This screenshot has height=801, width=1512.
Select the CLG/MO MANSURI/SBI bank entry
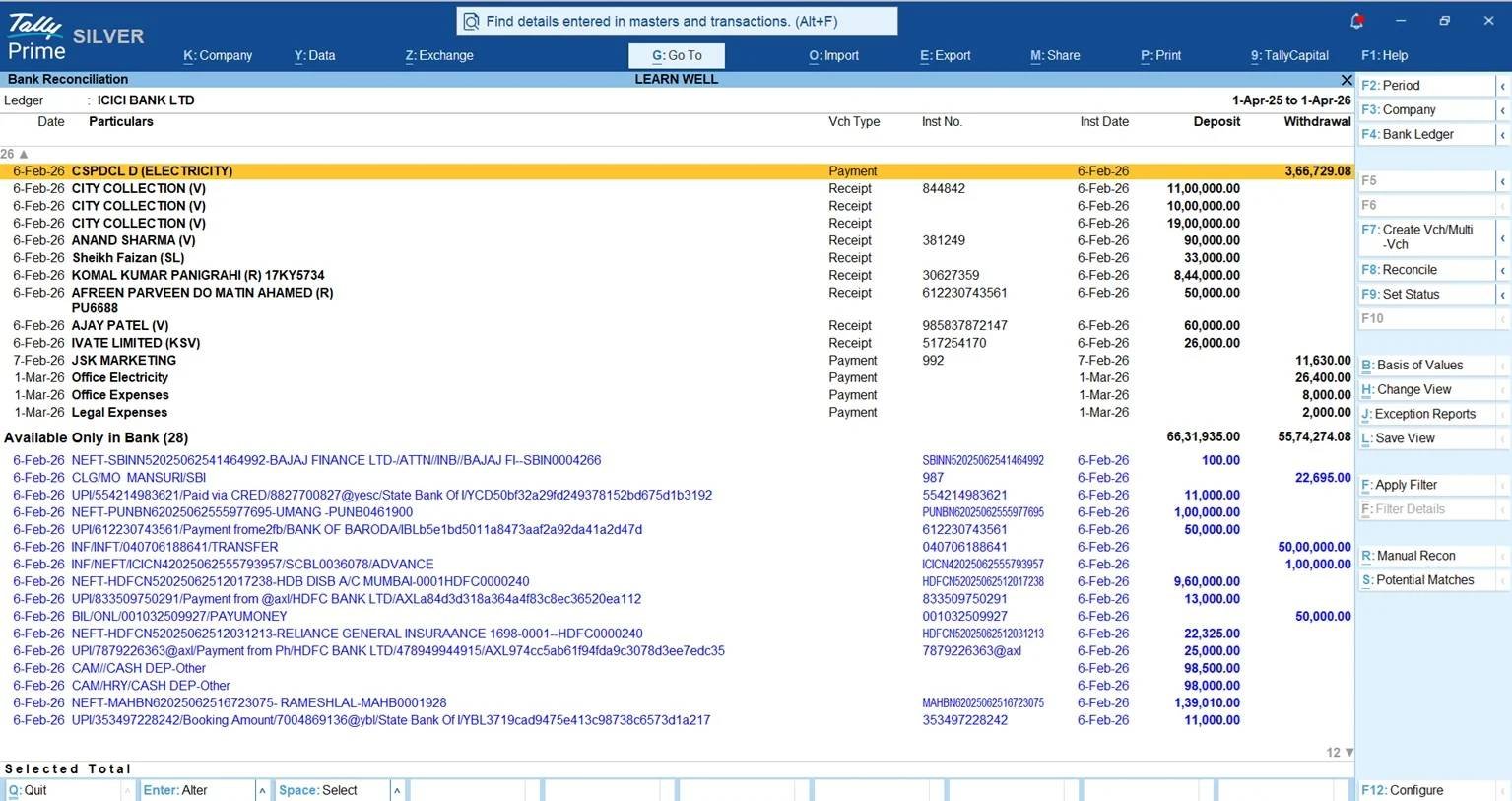[677, 478]
